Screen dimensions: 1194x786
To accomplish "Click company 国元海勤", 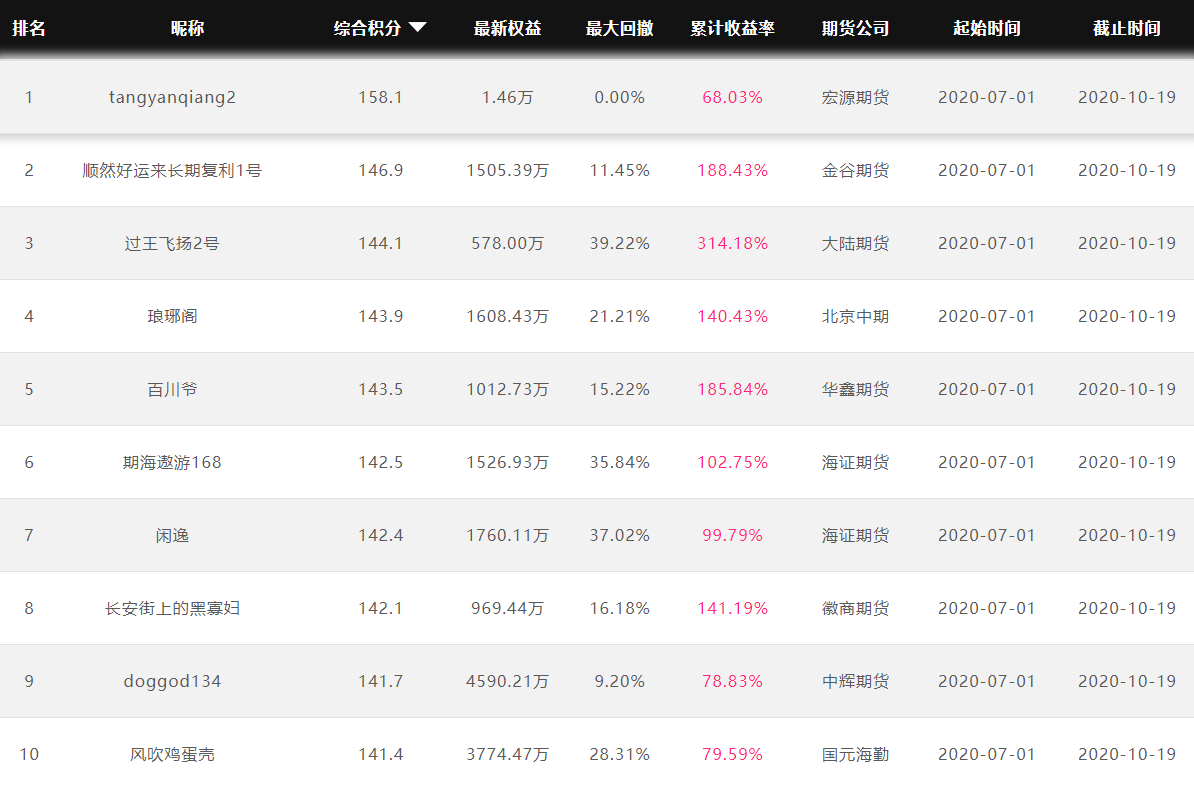I will (x=855, y=754).
